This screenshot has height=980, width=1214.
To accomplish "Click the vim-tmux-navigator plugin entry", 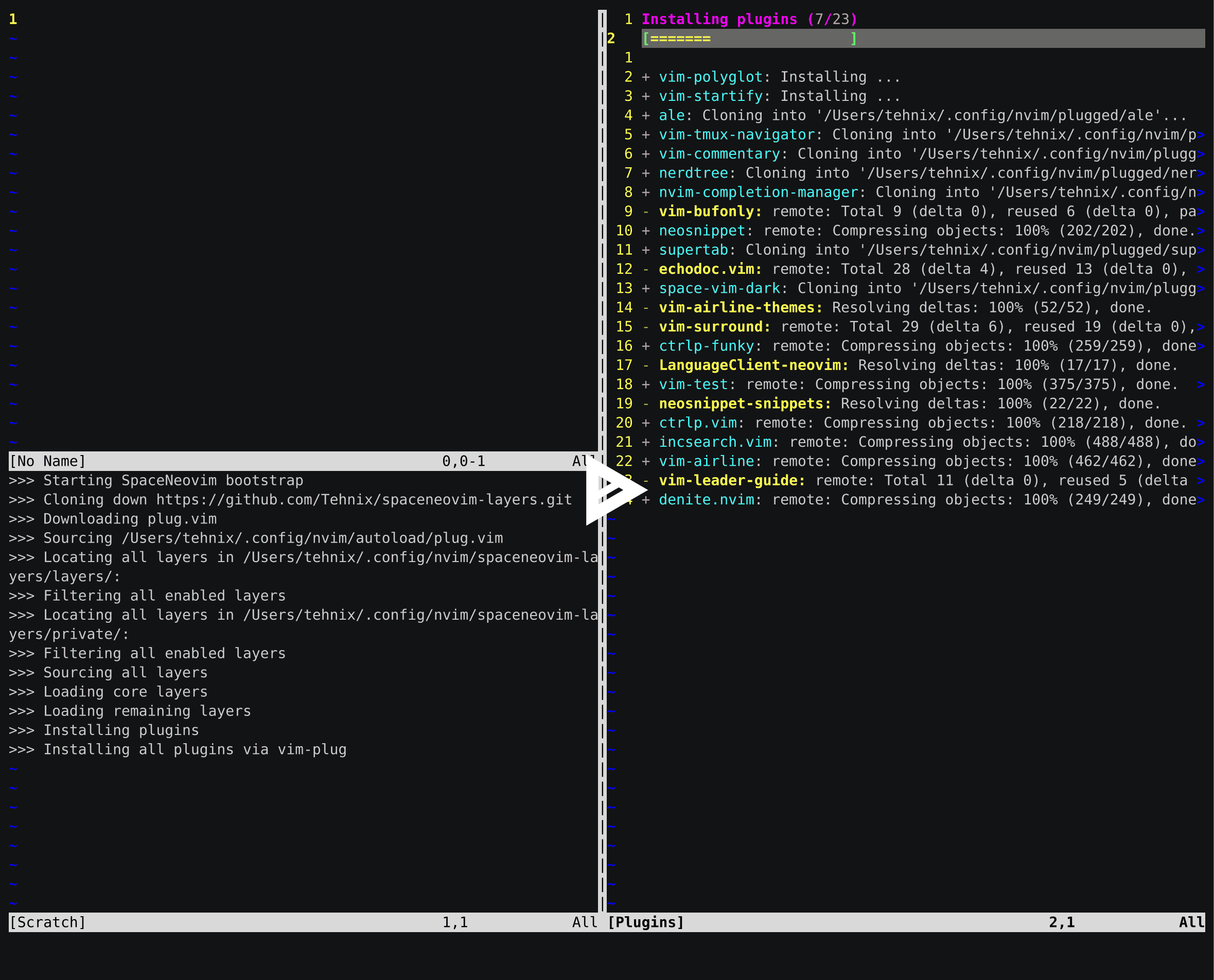I will tap(923, 134).
